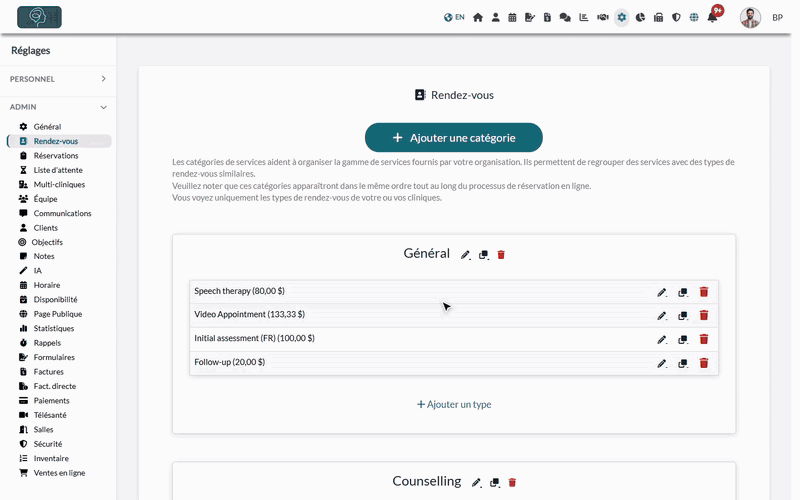
Task: Edit Speech therapy appointment type
Action: tap(662, 292)
